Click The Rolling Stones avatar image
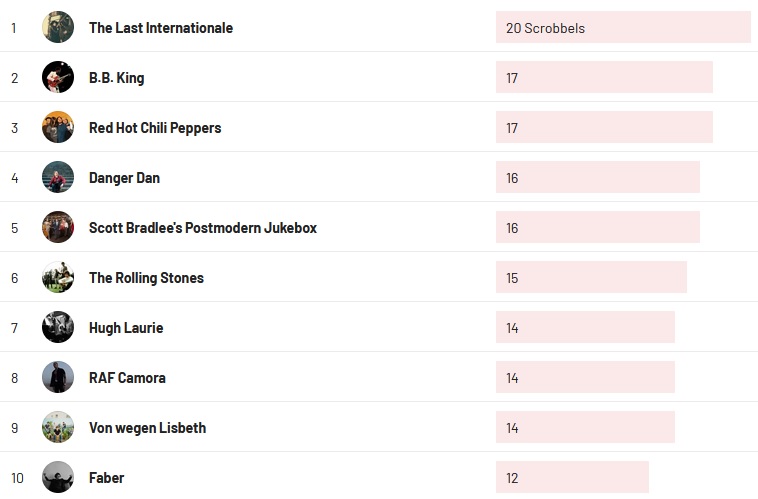The image size is (758, 499). coord(58,277)
